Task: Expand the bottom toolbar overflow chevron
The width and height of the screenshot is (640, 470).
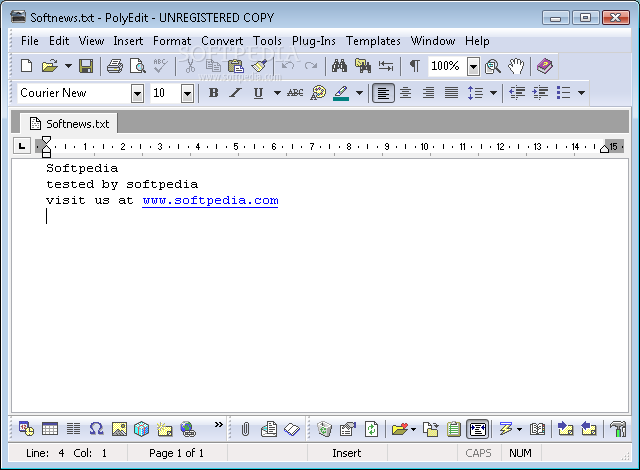Action: [x=219, y=424]
